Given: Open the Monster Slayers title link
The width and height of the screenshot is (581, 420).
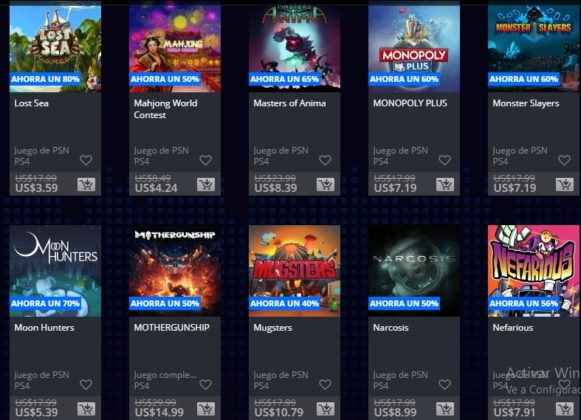Looking at the screenshot, I should click(526, 103).
